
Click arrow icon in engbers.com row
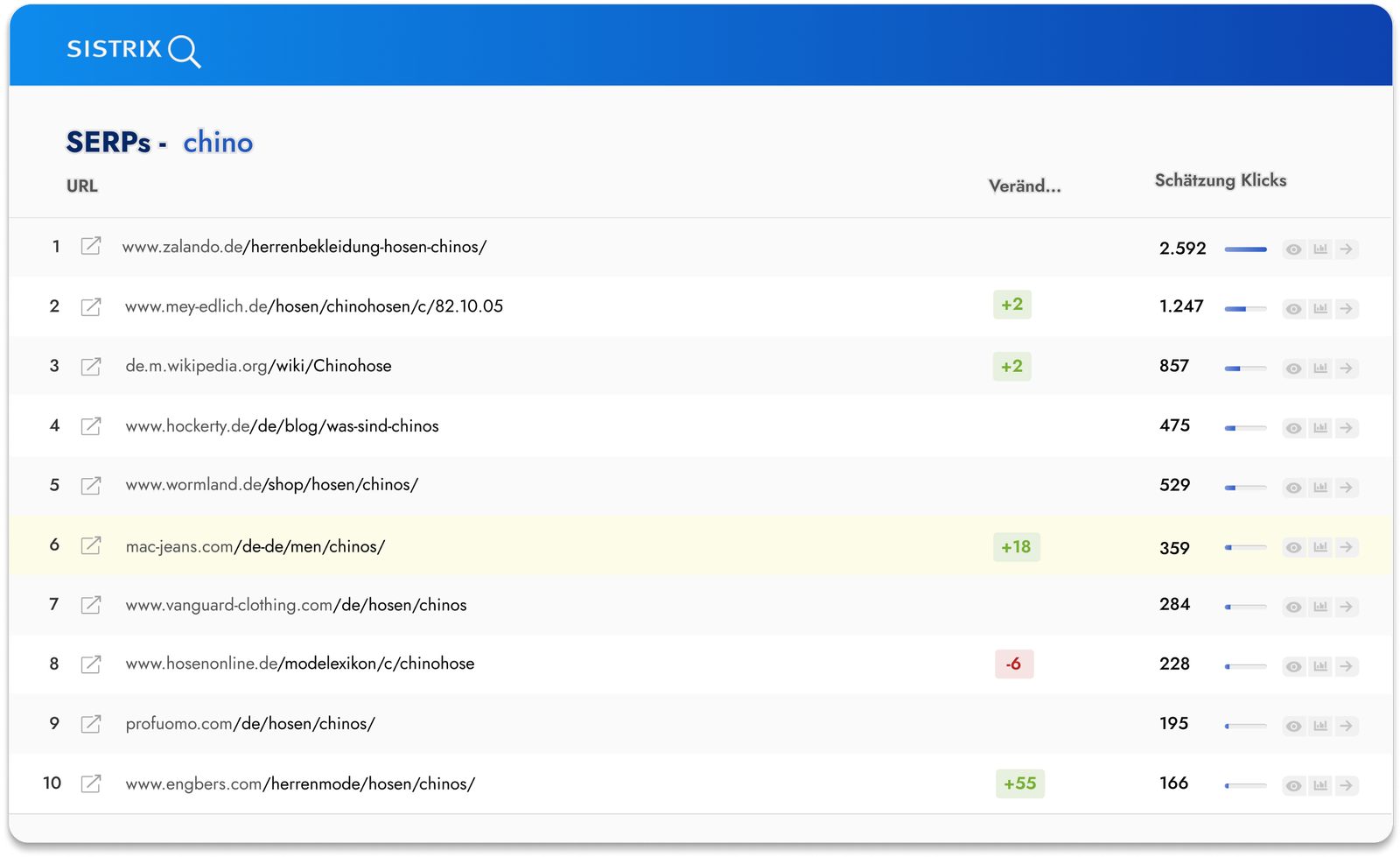1347,786
